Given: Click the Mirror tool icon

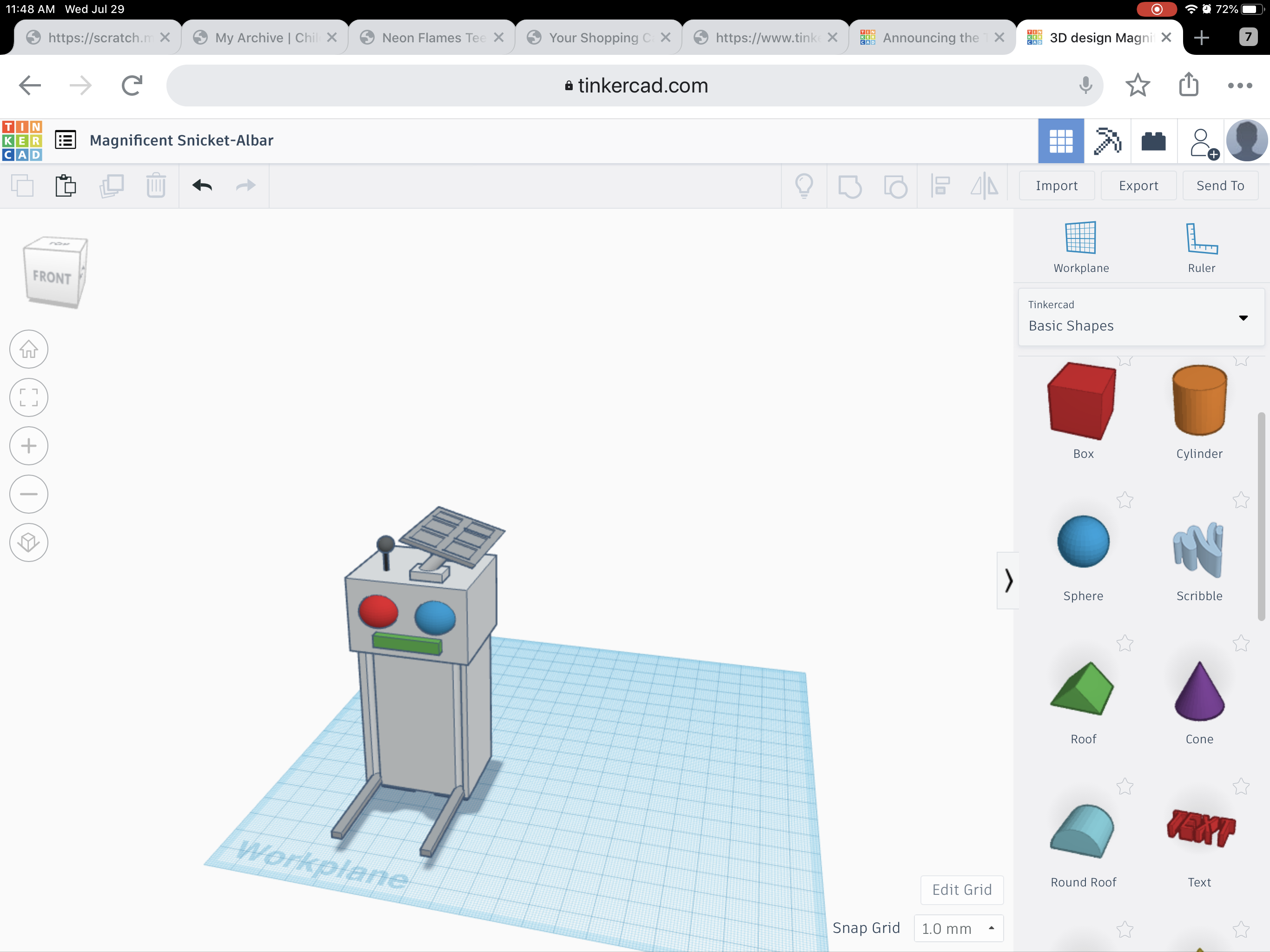Looking at the screenshot, I should [x=984, y=186].
